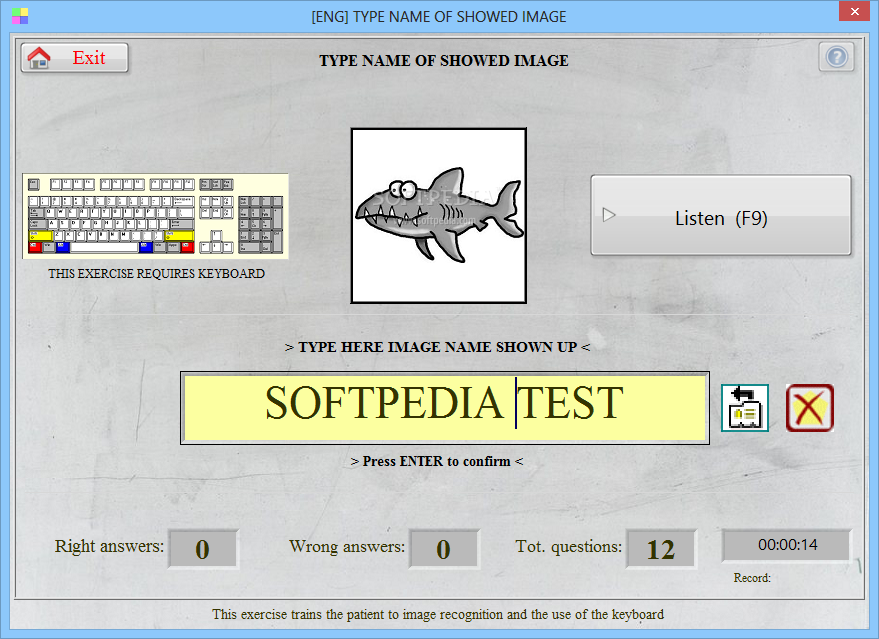Click the colorful app icon in title bar
Image resolution: width=879 pixels, height=639 pixels.
pyautogui.click(x=20, y=16)
